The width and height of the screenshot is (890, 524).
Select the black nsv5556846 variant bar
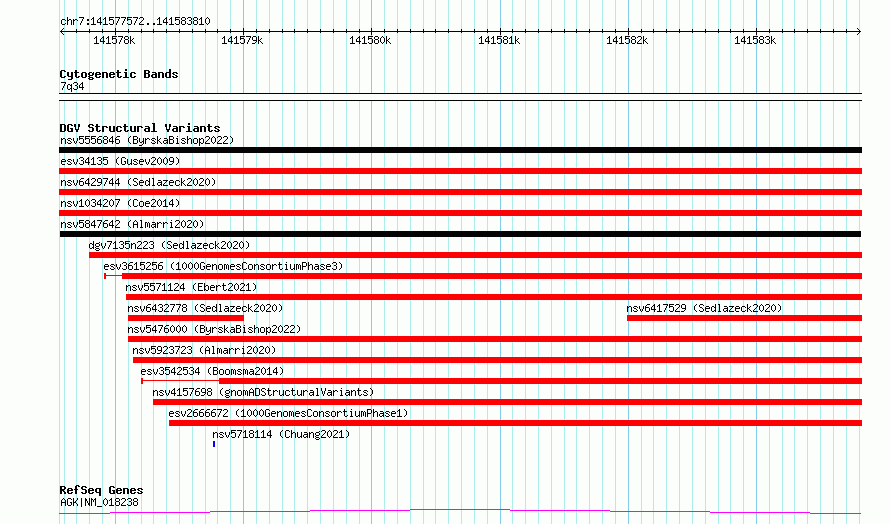460,150
